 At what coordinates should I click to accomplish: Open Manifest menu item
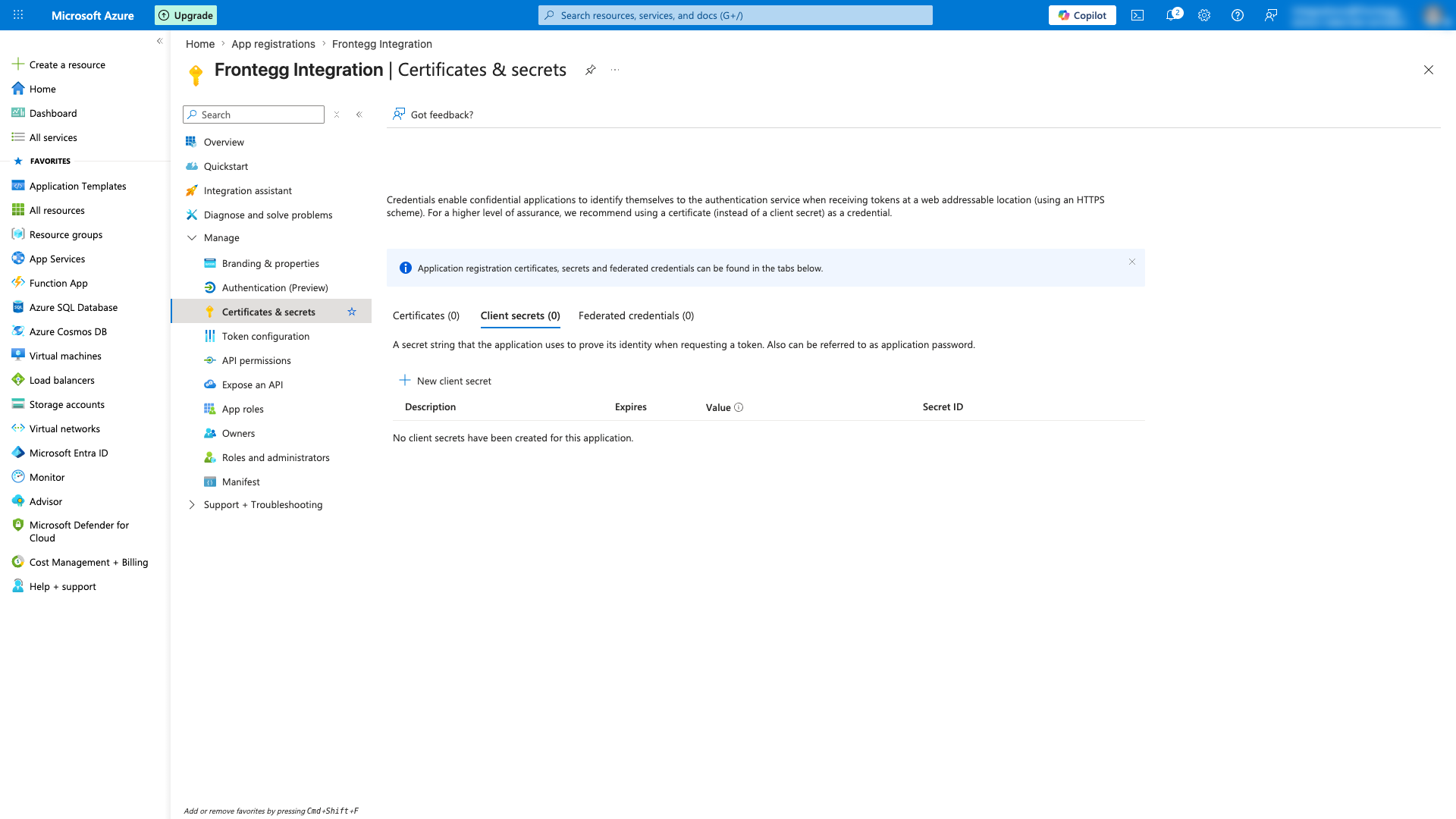pyautogui.click(x=240, y=482)
